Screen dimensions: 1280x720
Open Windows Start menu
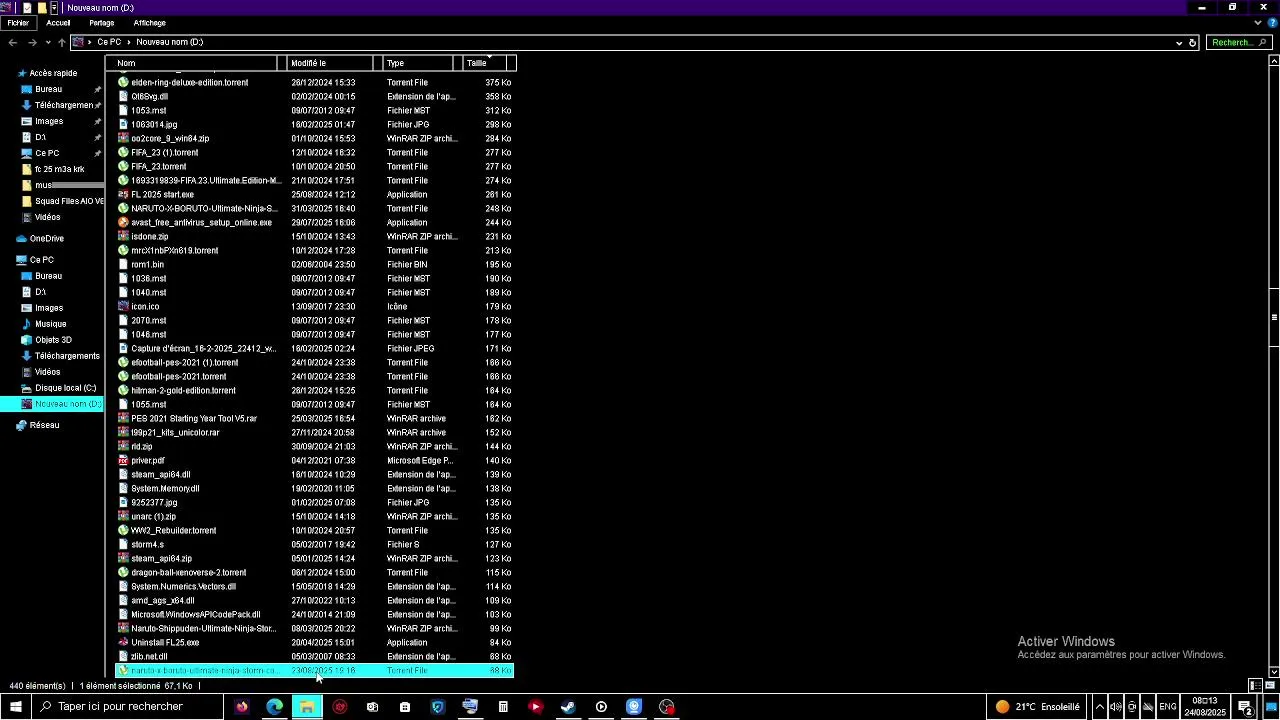click(x=15, y=707)
